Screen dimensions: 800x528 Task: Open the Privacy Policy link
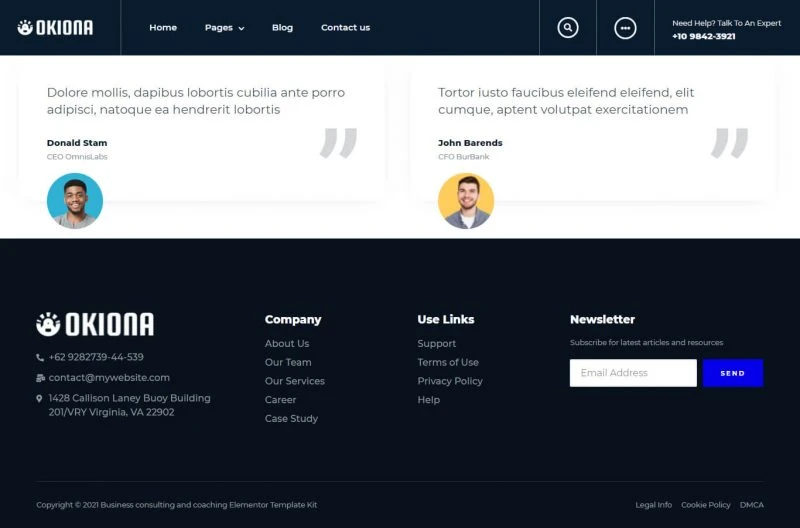tap(450, 381)
